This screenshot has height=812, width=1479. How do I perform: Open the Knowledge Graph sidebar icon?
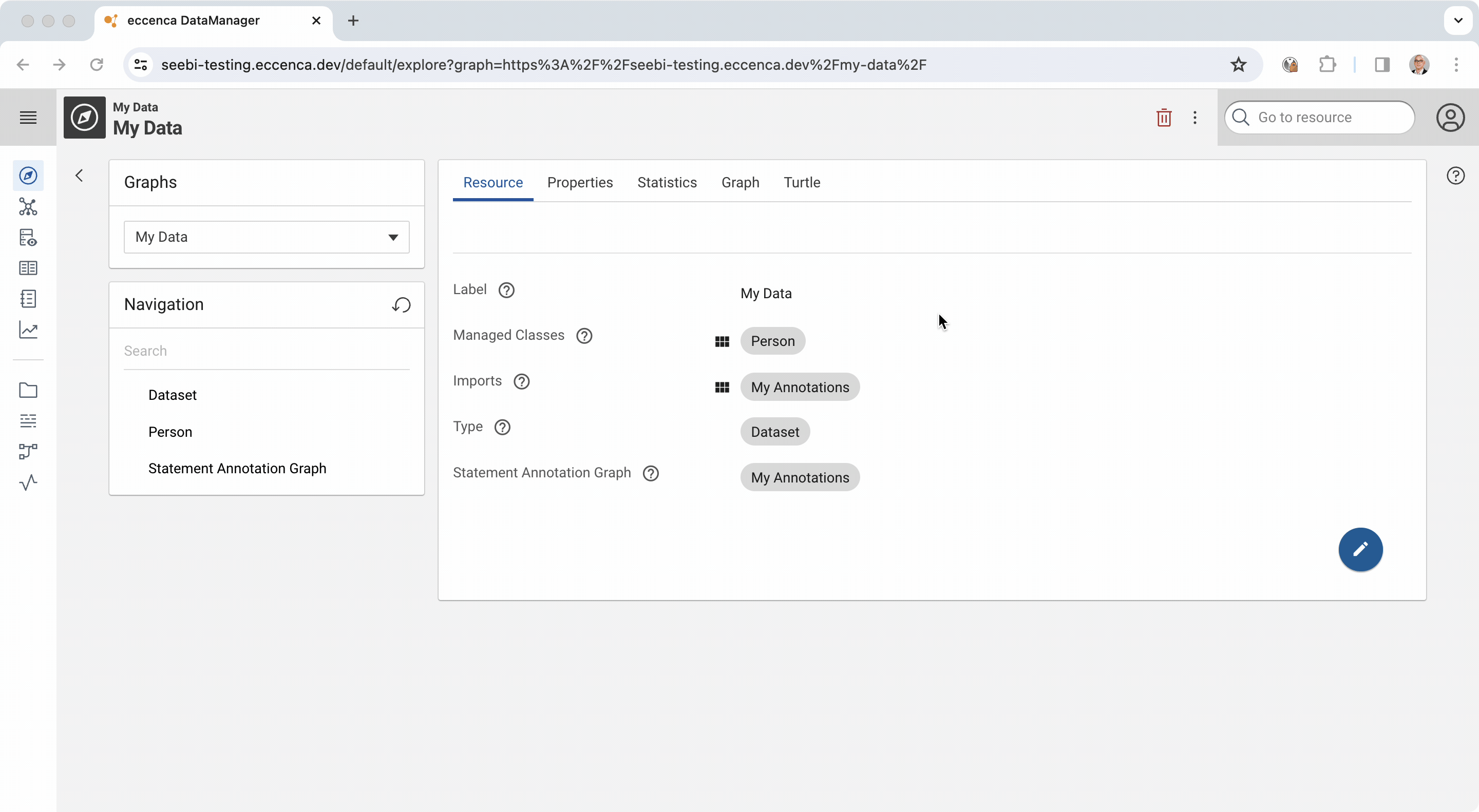tap(28, 206)
